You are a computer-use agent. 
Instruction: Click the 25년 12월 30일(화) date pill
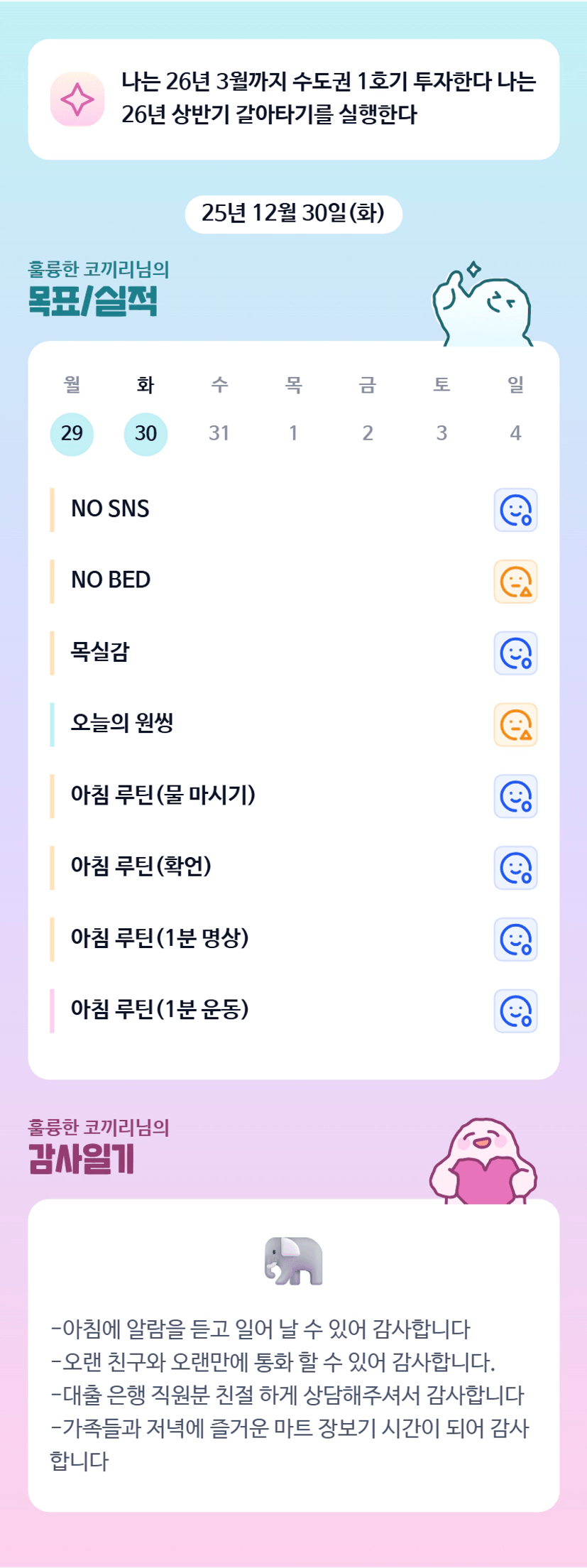(x=293, y=213)
